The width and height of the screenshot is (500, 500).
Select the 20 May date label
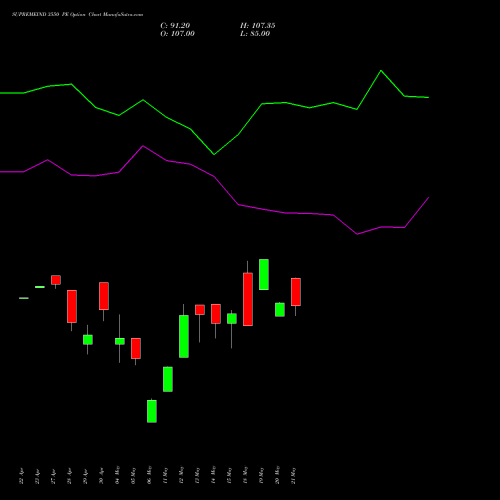click(278, 475)
